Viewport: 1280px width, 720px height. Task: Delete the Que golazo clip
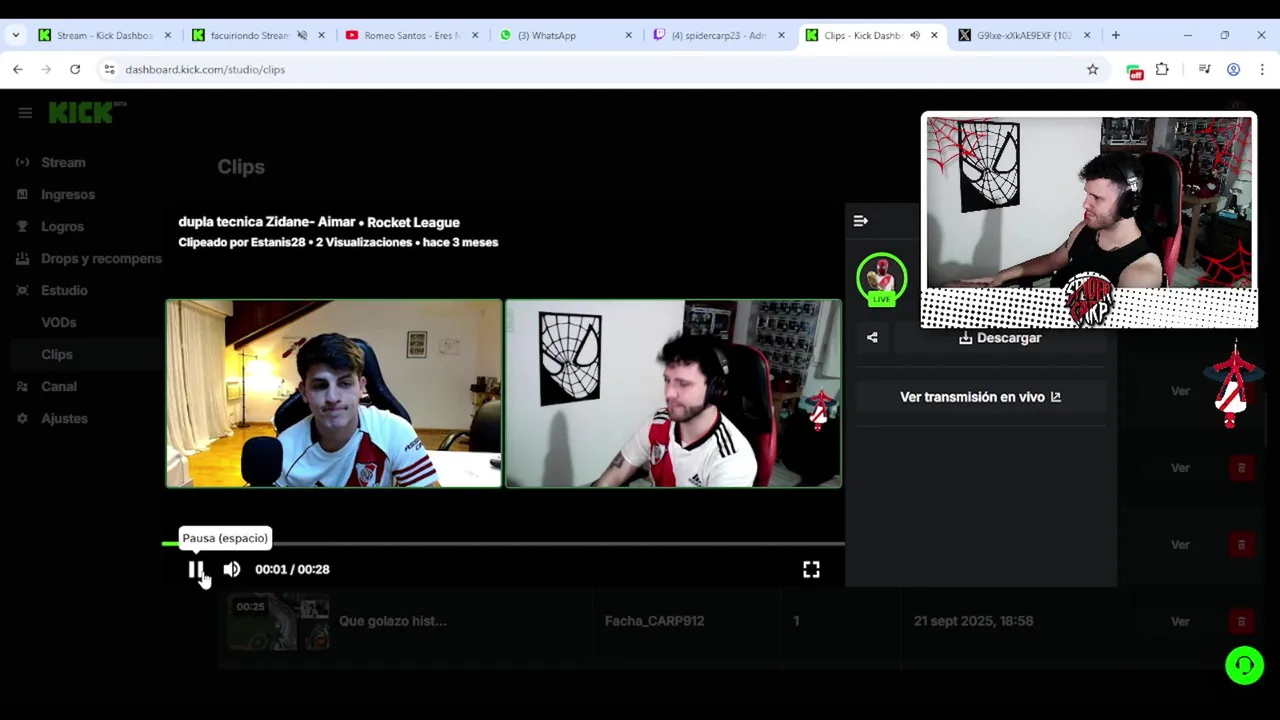pos(1241,621)
